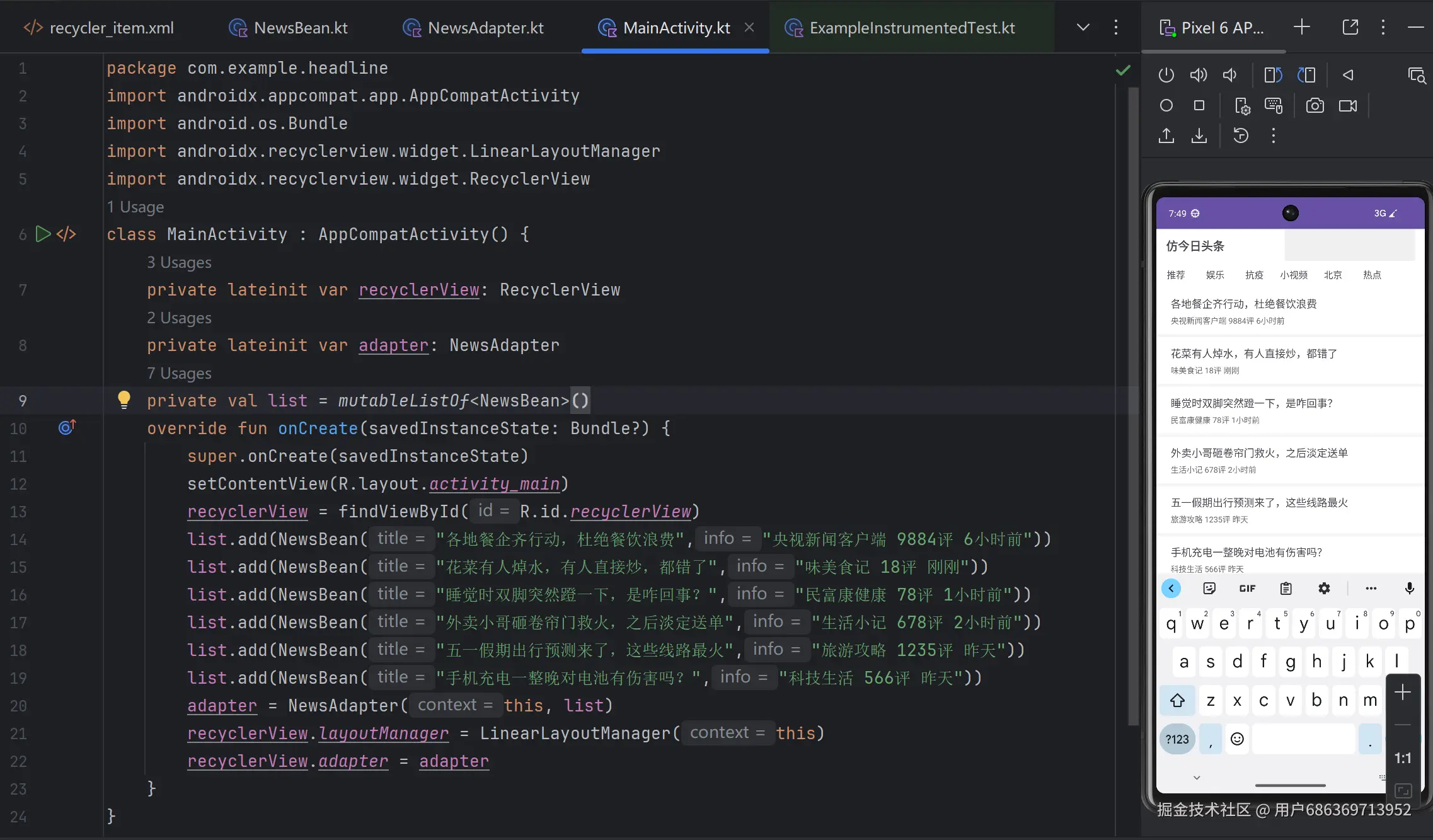1433x840 pixels.
Task: Click the '7 Usages' hint above the list declaration
Action: pyautogui.click(x=179, y=373)
